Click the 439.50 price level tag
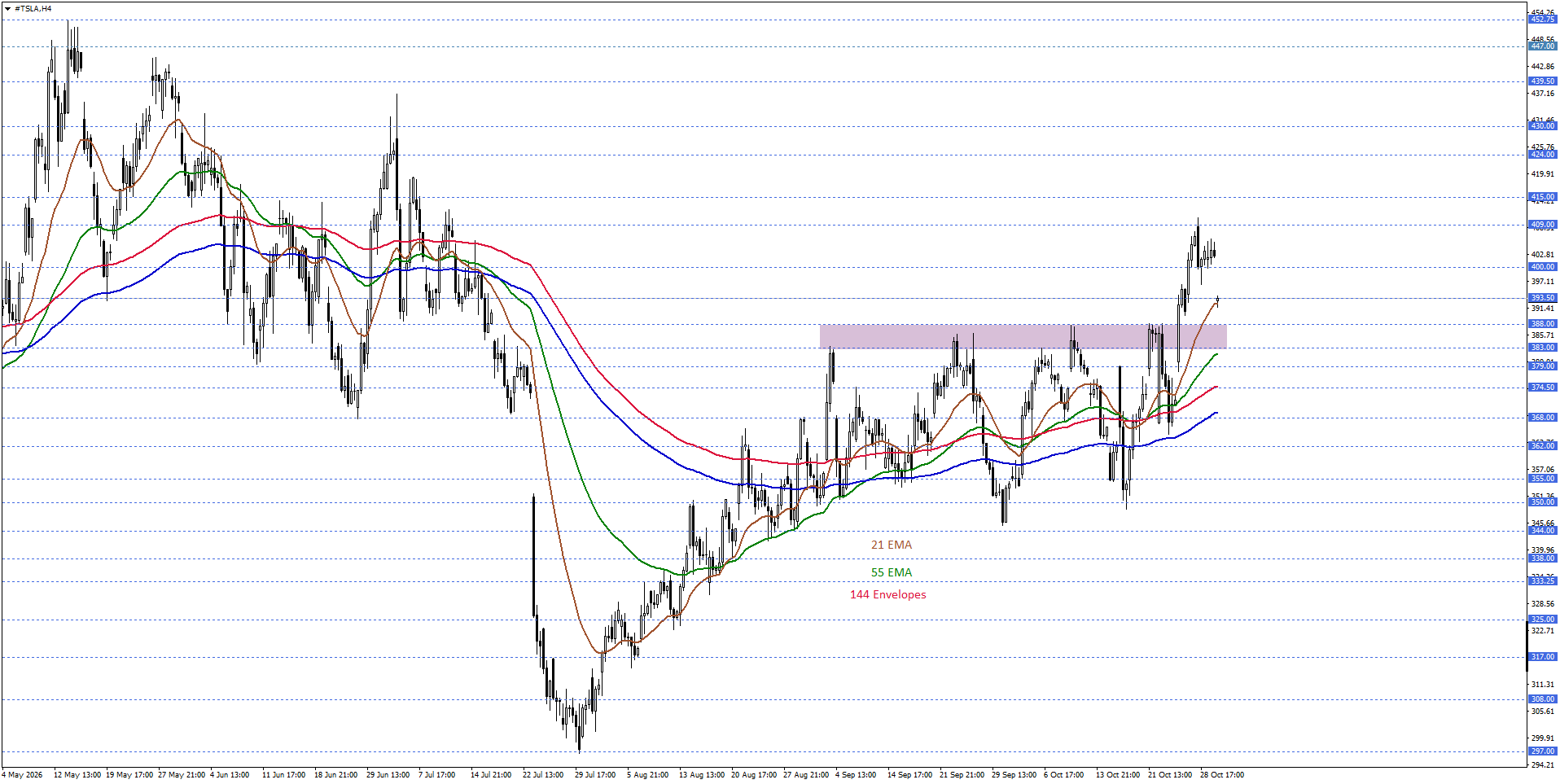The height and width of the screenshot is (784, 1560). (1542, 81)
